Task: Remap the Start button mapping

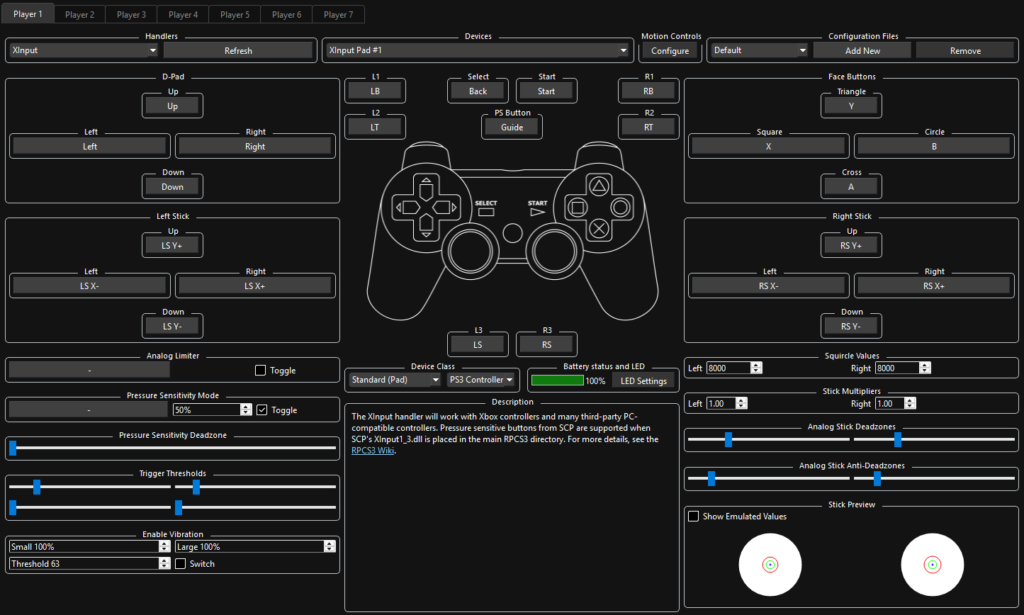Action: point(546,91)
